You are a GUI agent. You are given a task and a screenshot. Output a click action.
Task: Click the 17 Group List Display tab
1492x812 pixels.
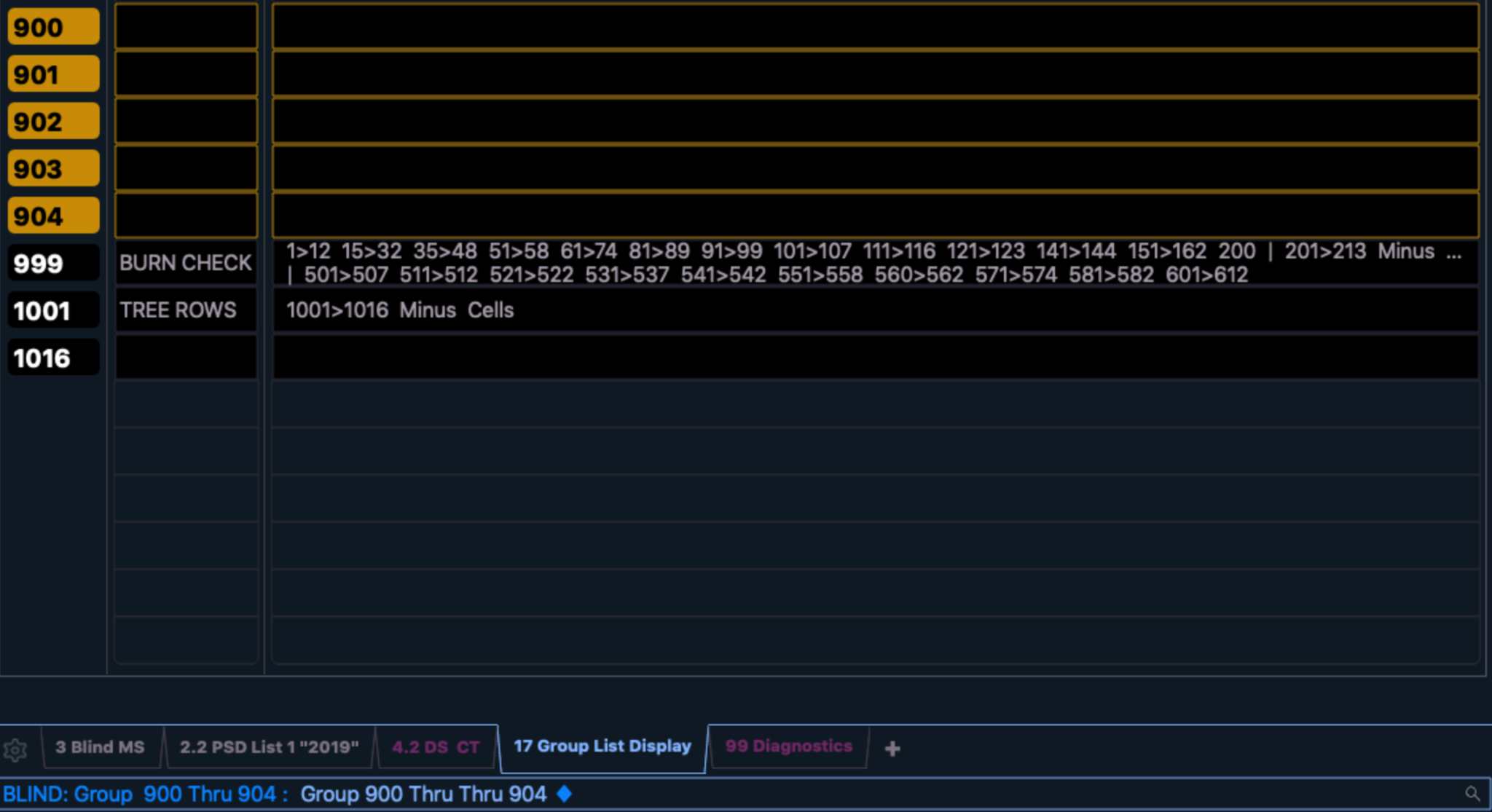602,746
